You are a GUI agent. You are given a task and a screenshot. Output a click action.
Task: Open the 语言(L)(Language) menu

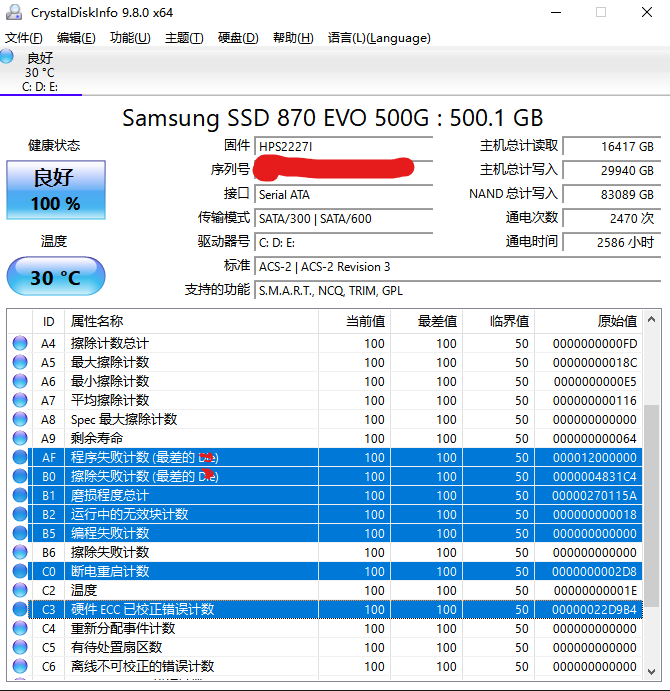pos(379,38)
